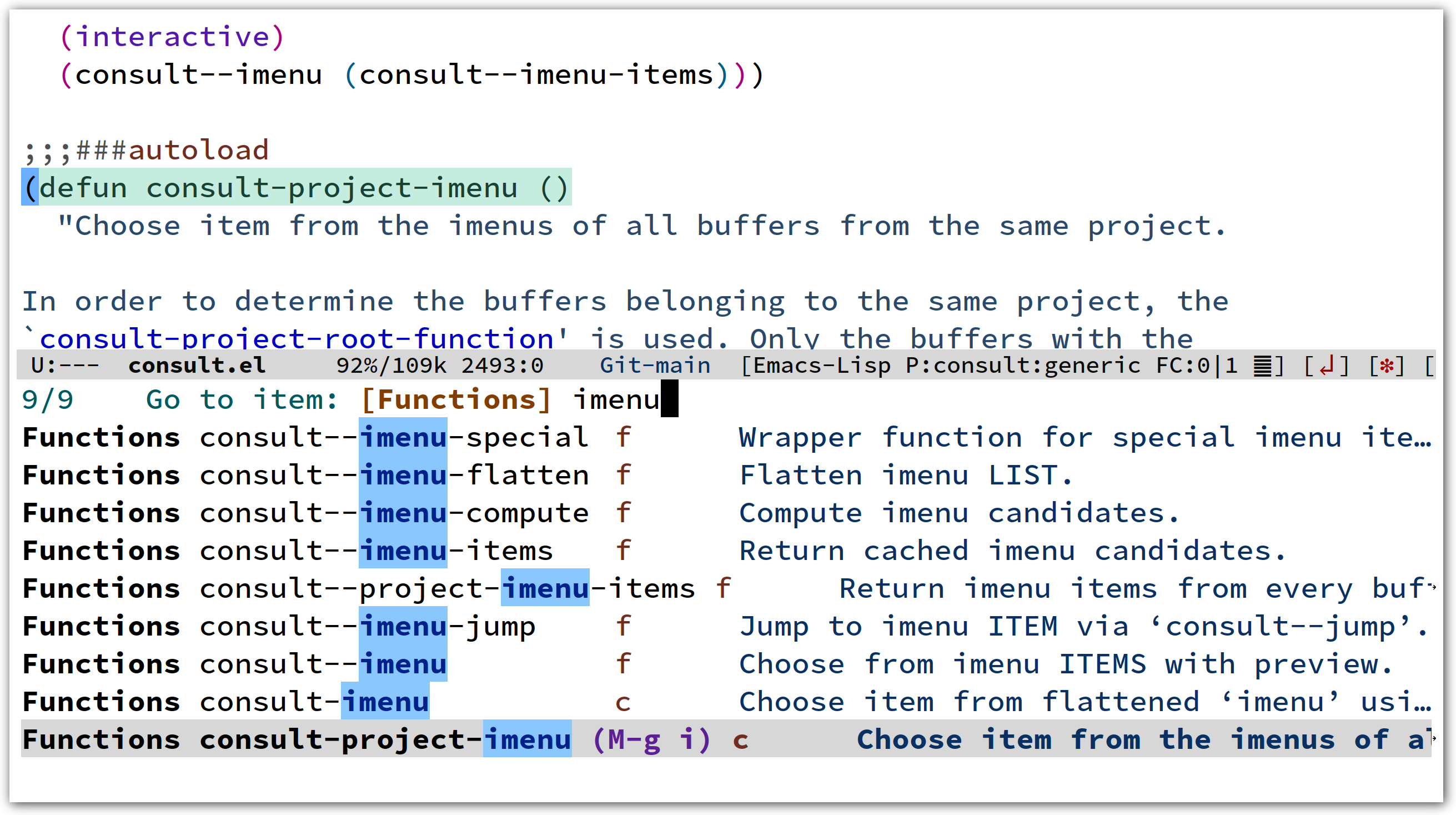Click the [Functions] narrowing label in prompt
The image size is (1456, 815).
pos(455,401)
